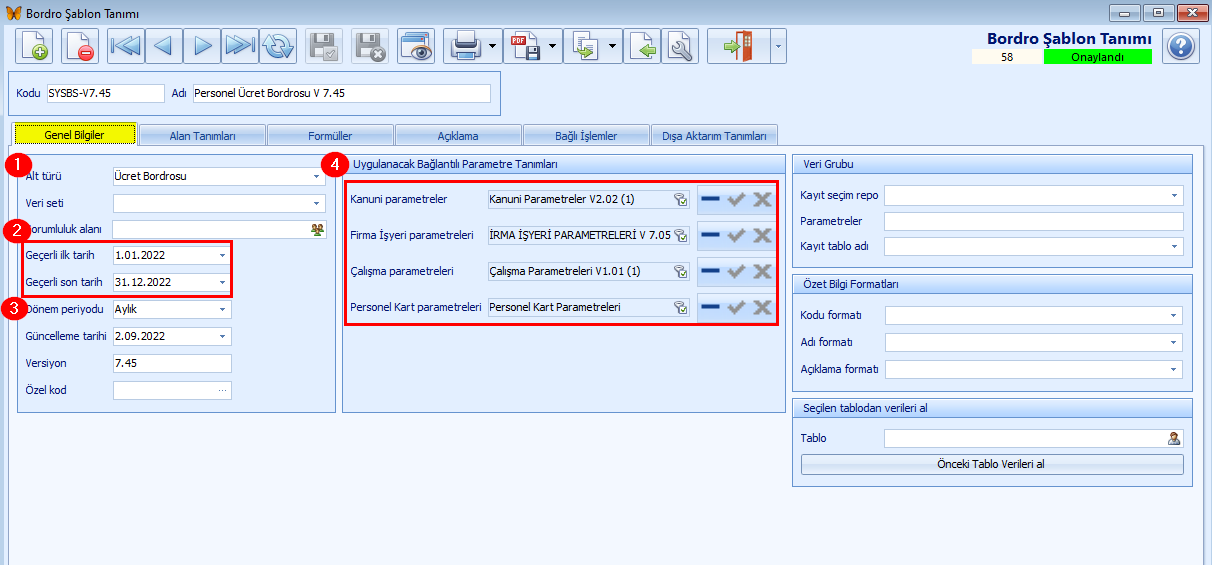Image resolution: width=1212 pixels, height=565 pixels.
Task: Click the new record icon with green plus
Action: tap(34, 46)
